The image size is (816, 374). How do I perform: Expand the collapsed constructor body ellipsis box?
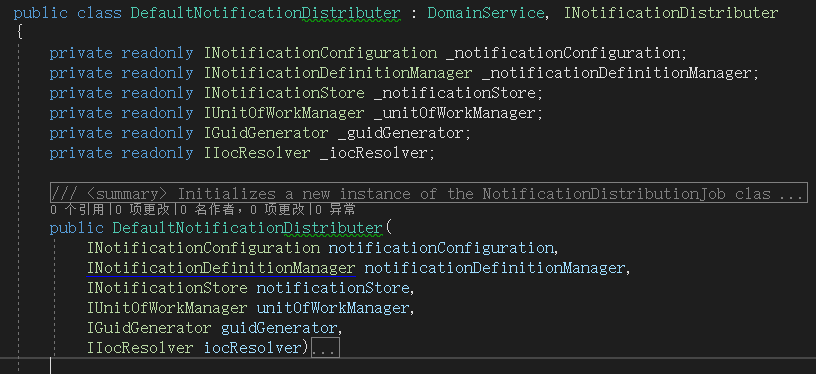(325, 348)
